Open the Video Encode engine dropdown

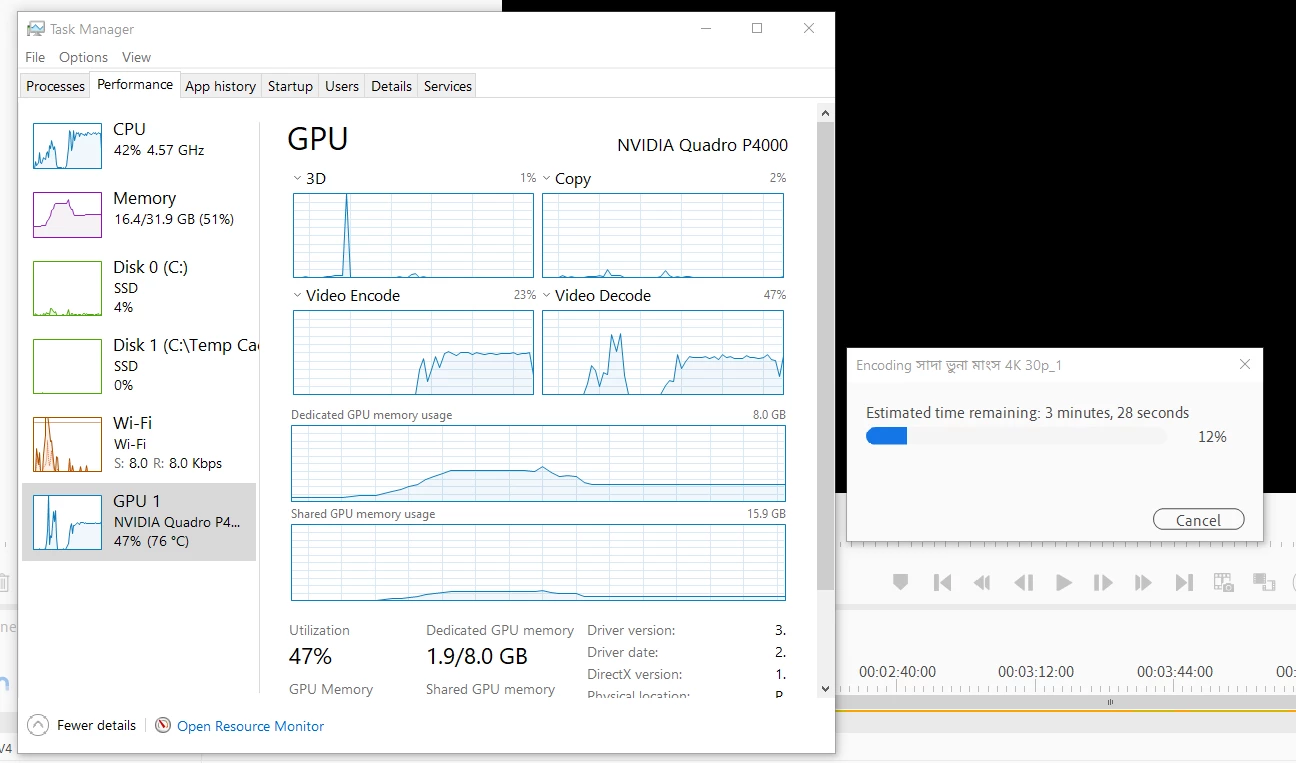tap(297, 295)
